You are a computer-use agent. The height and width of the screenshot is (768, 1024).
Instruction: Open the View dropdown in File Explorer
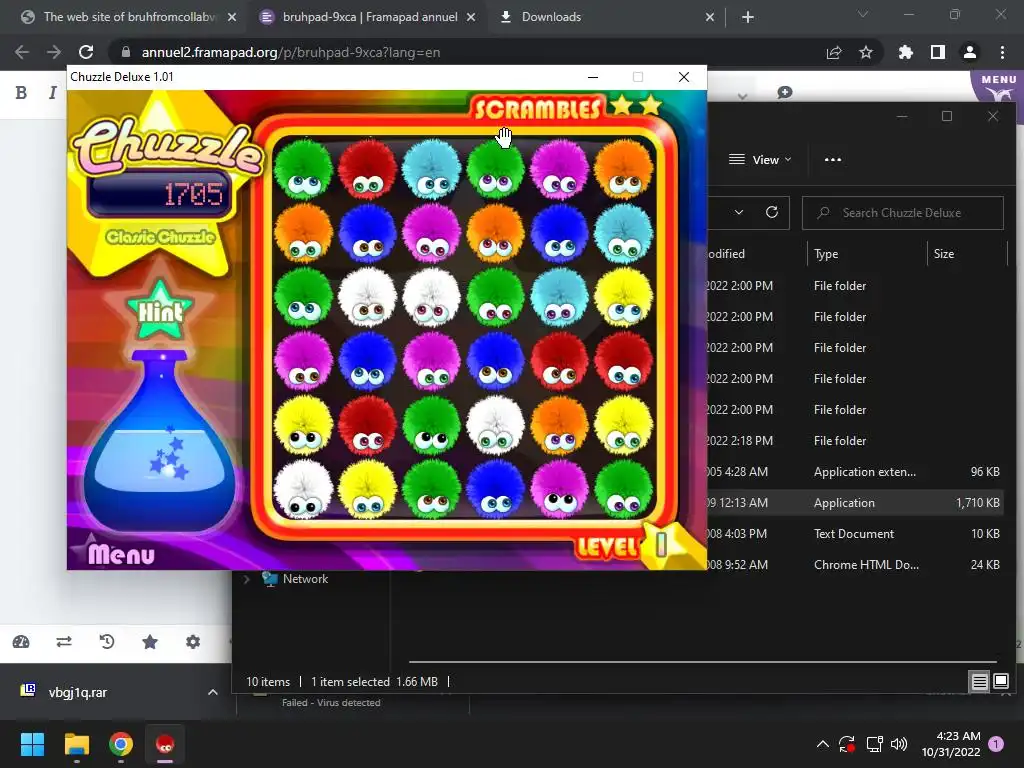click(x=760, y=159)
